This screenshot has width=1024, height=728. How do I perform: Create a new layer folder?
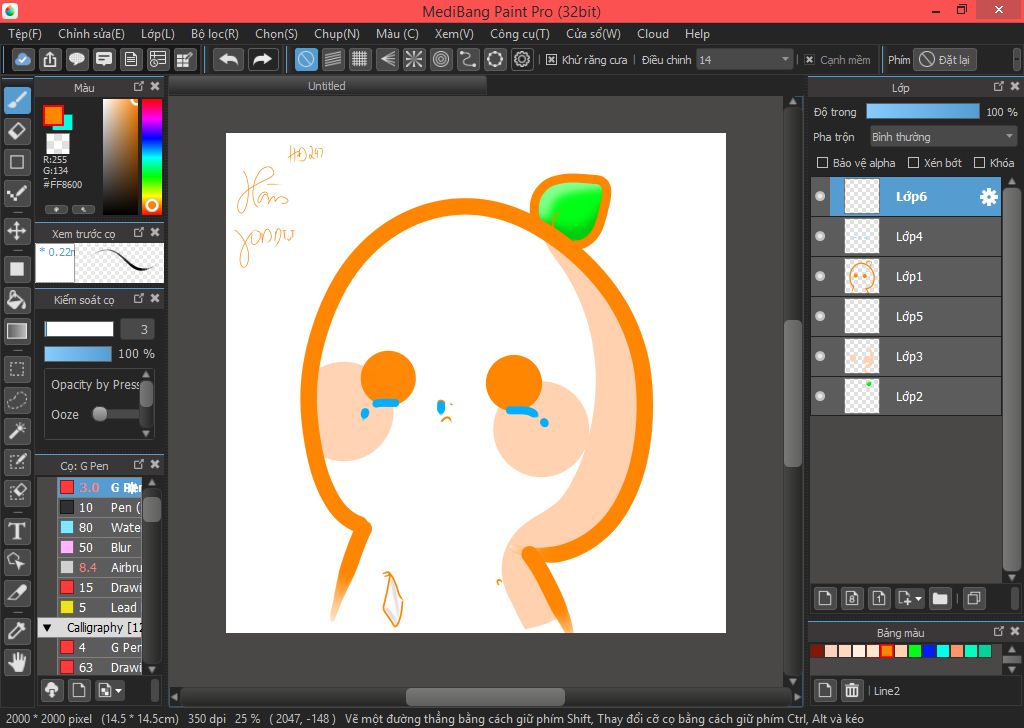(940, 598)
